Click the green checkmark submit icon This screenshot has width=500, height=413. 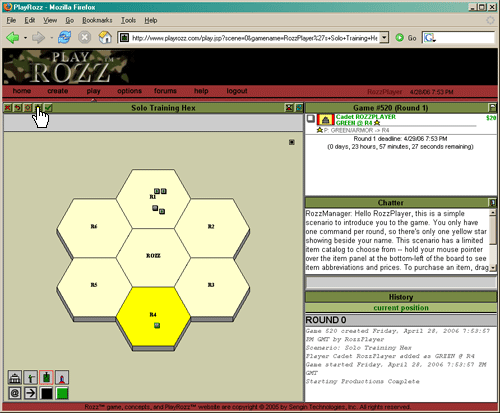point(49,108)
